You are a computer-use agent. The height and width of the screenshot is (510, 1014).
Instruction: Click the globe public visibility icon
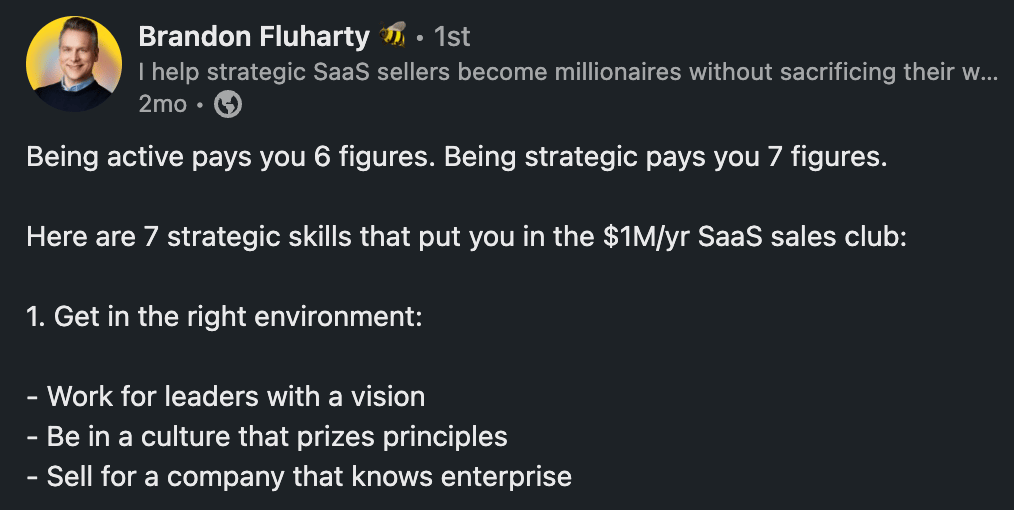point(228,104)
